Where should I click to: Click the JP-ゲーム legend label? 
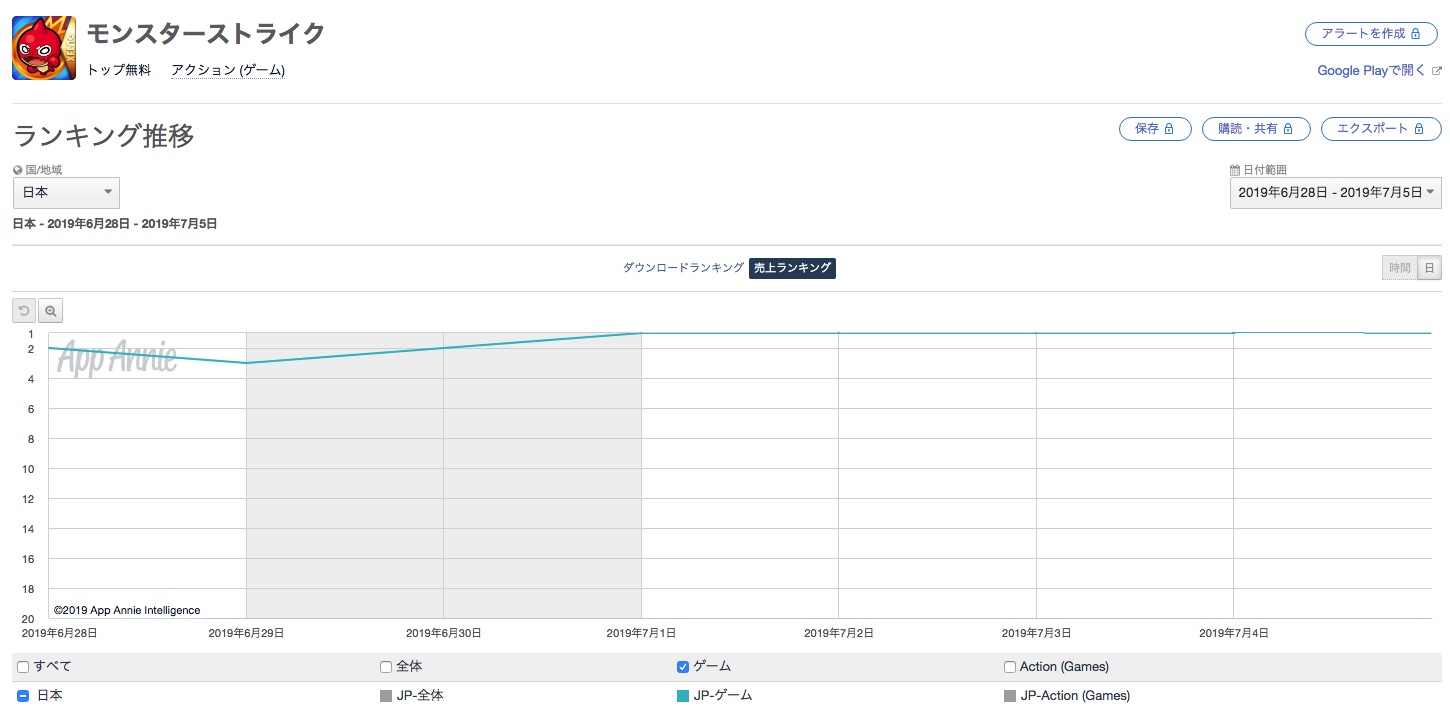click(724, 696)
